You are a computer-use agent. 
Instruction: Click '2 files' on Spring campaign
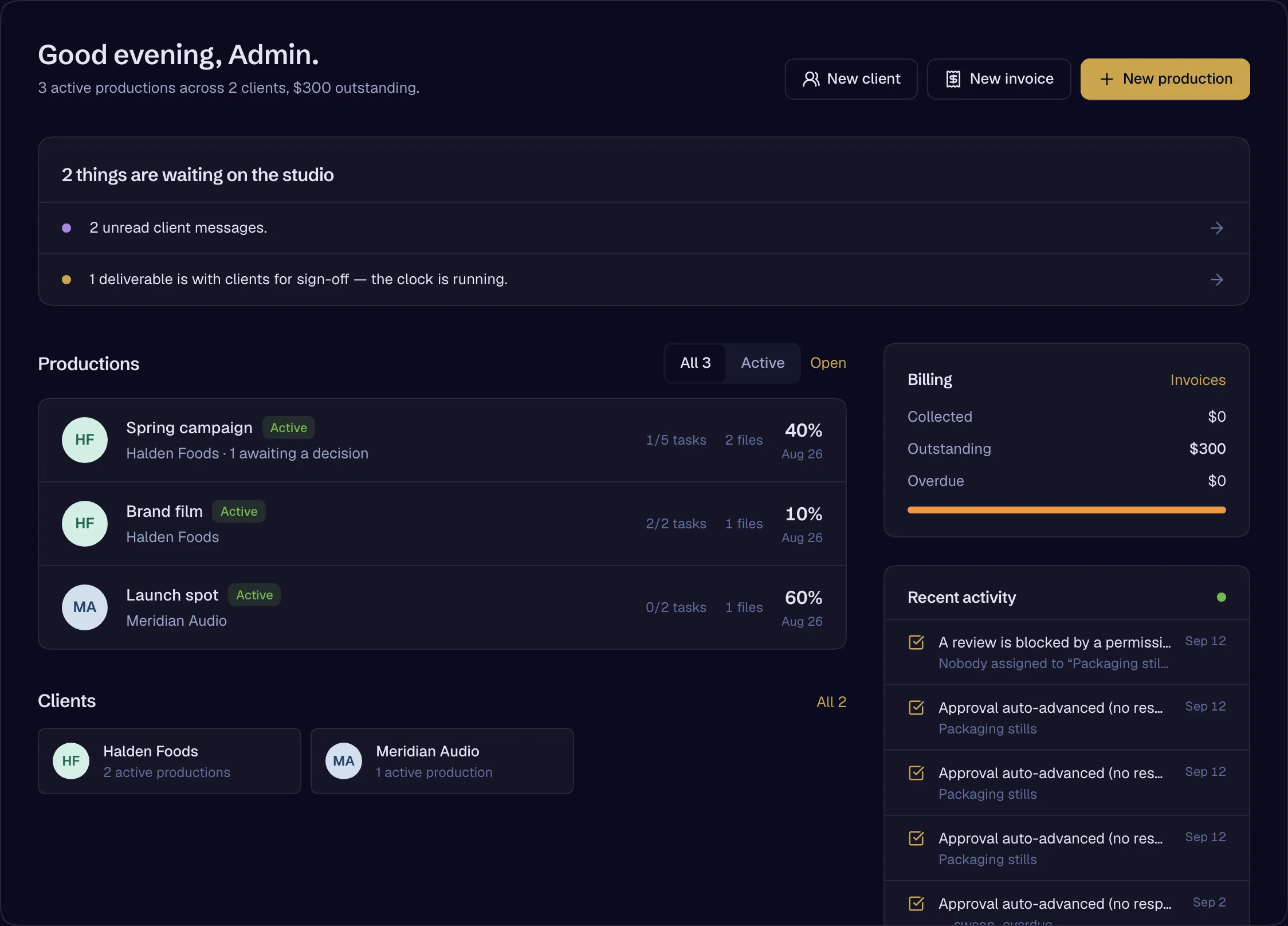coord(744,440)
